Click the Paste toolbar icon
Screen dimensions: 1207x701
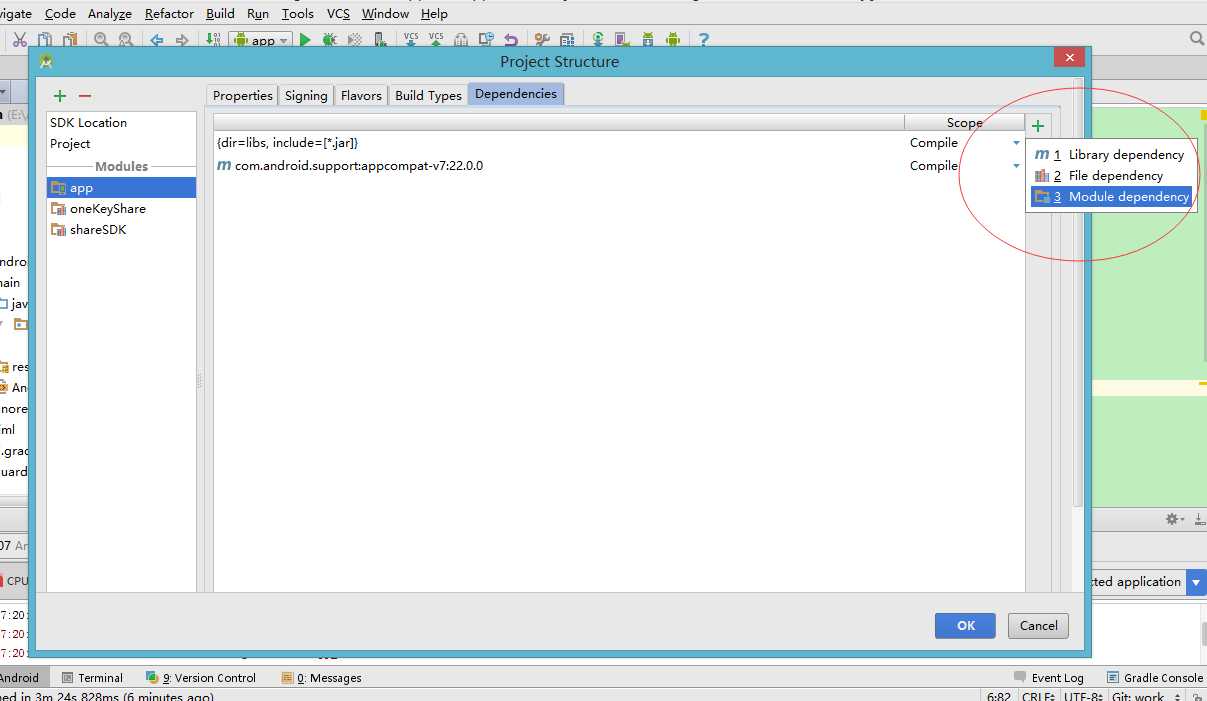pos(70,40)
